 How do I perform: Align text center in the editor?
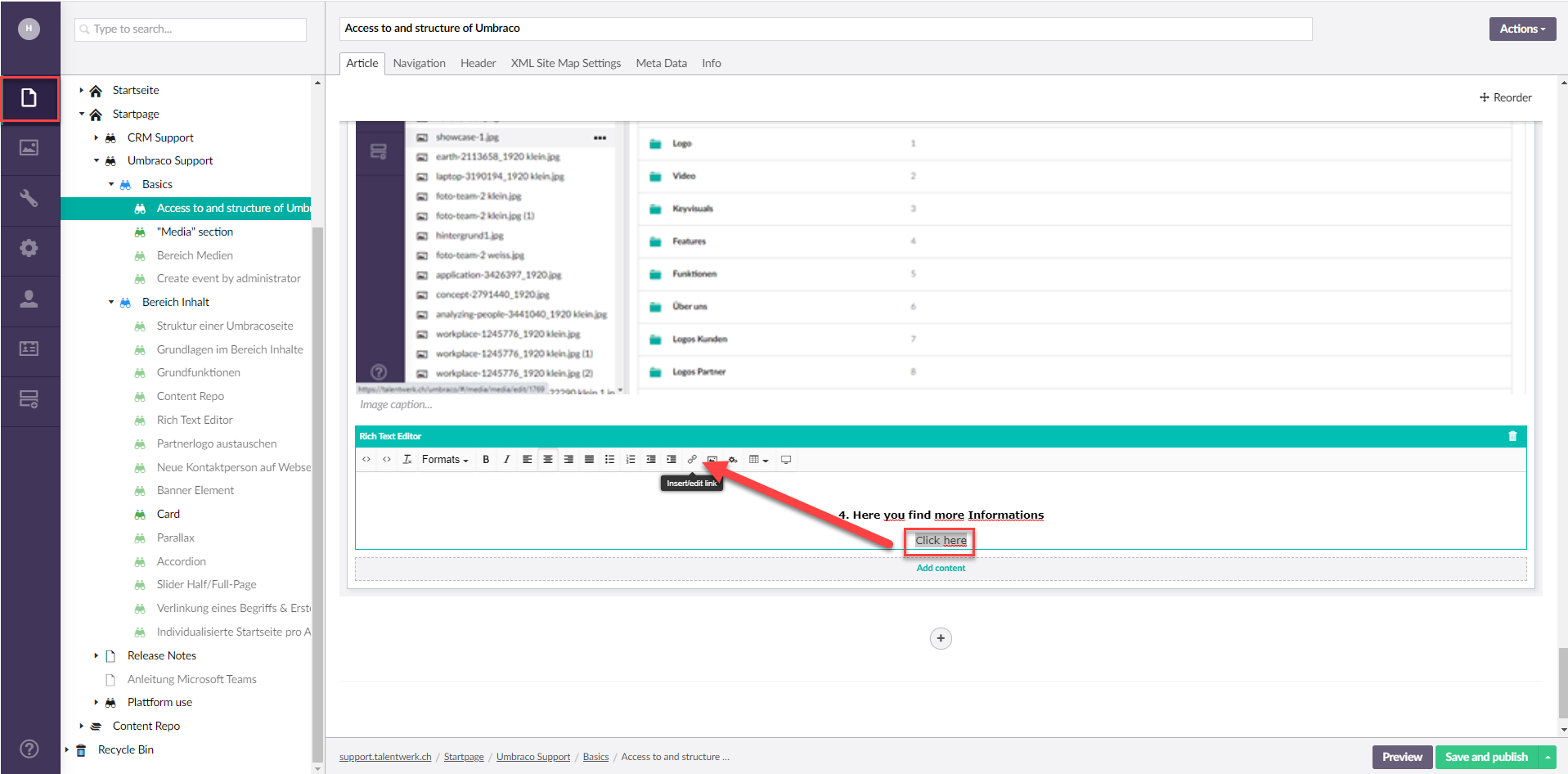click(x=548, y=460)
